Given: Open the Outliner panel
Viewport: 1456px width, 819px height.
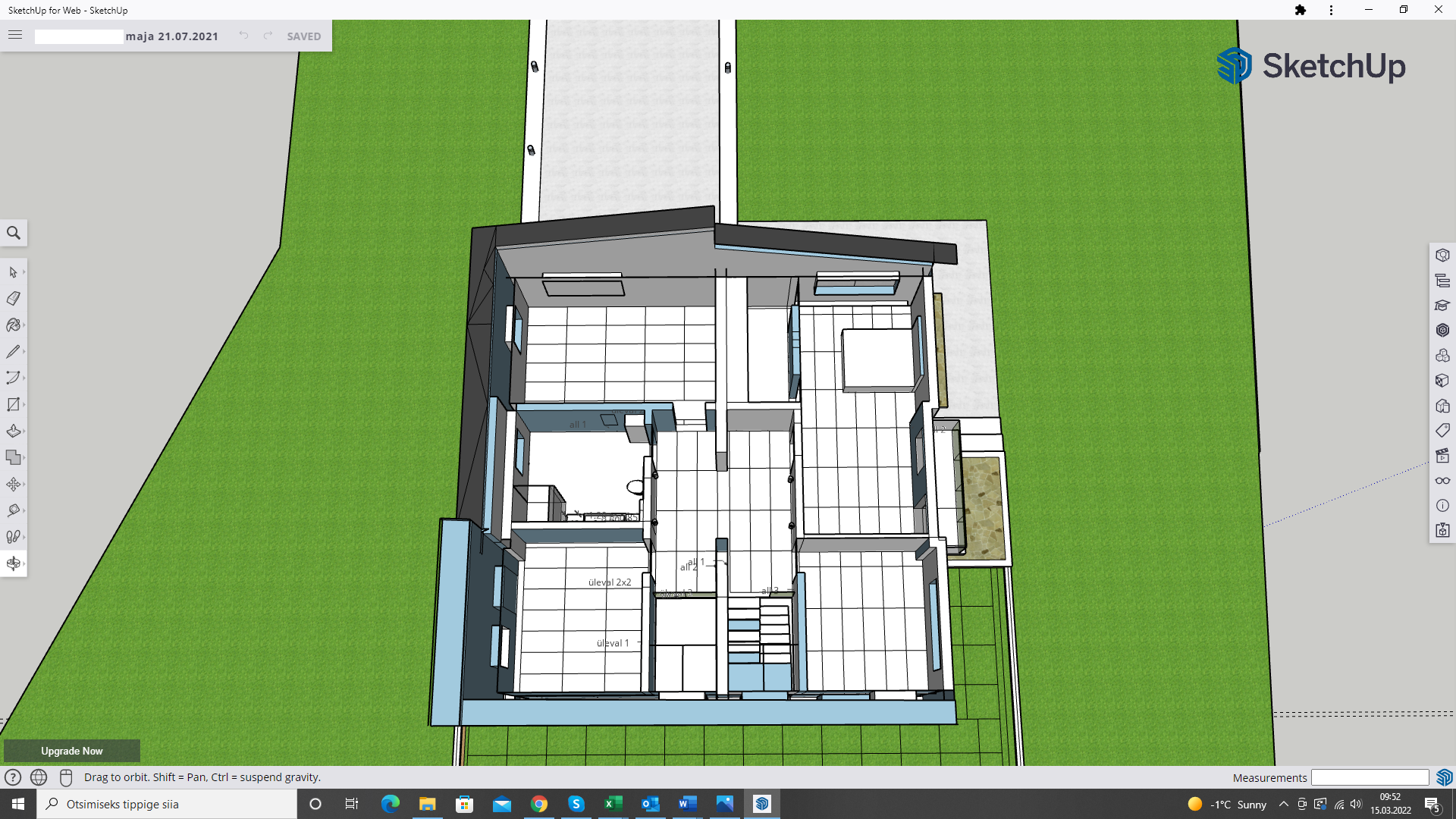Looking at the screenshot, I should click(x=1442, y=281).
